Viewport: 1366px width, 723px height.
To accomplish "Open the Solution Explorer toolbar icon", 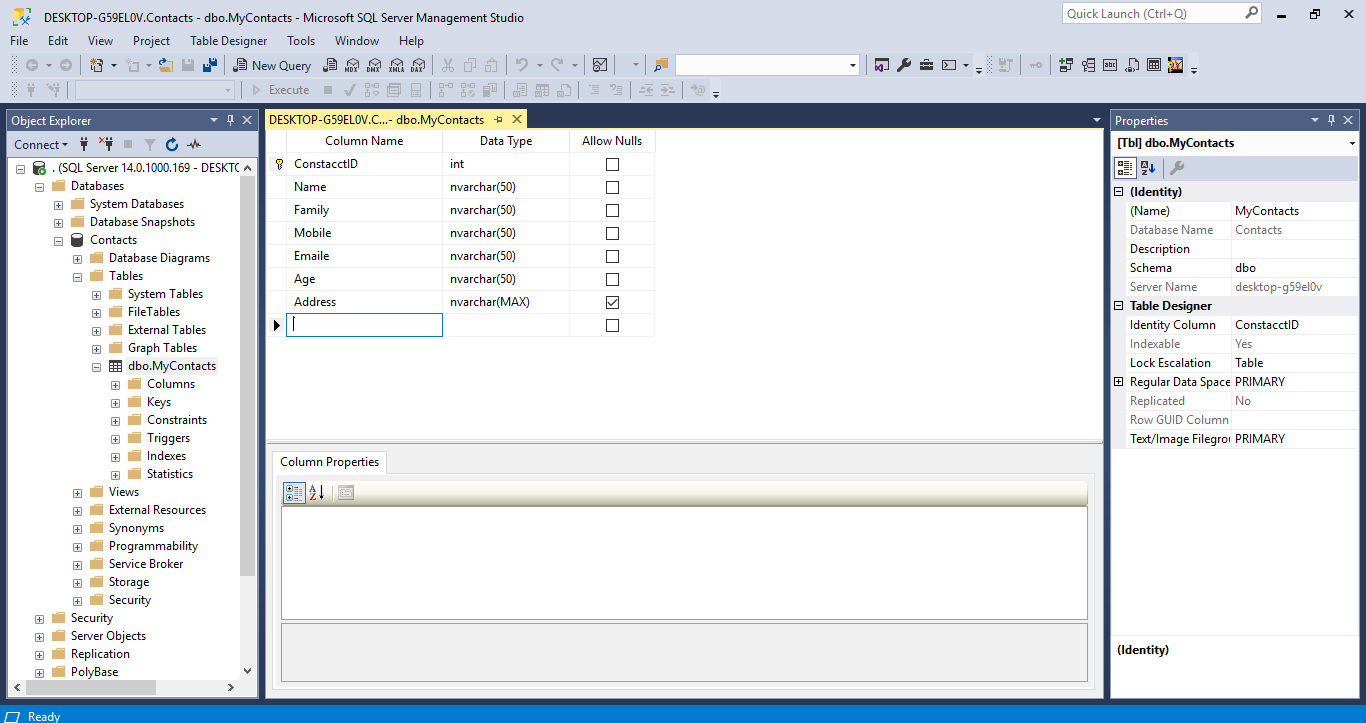I will click(882, 65).
